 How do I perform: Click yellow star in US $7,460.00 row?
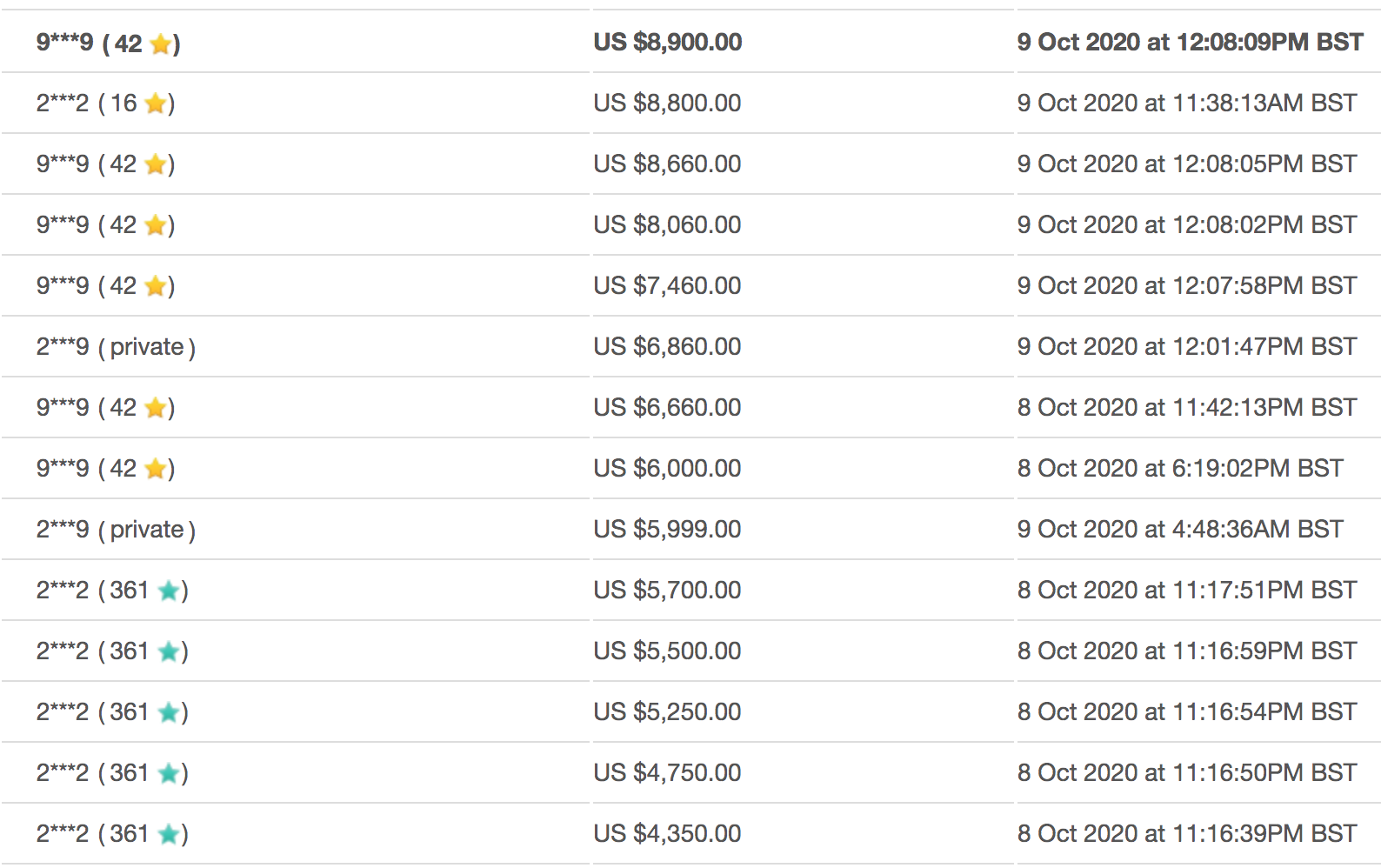[156, 286]
